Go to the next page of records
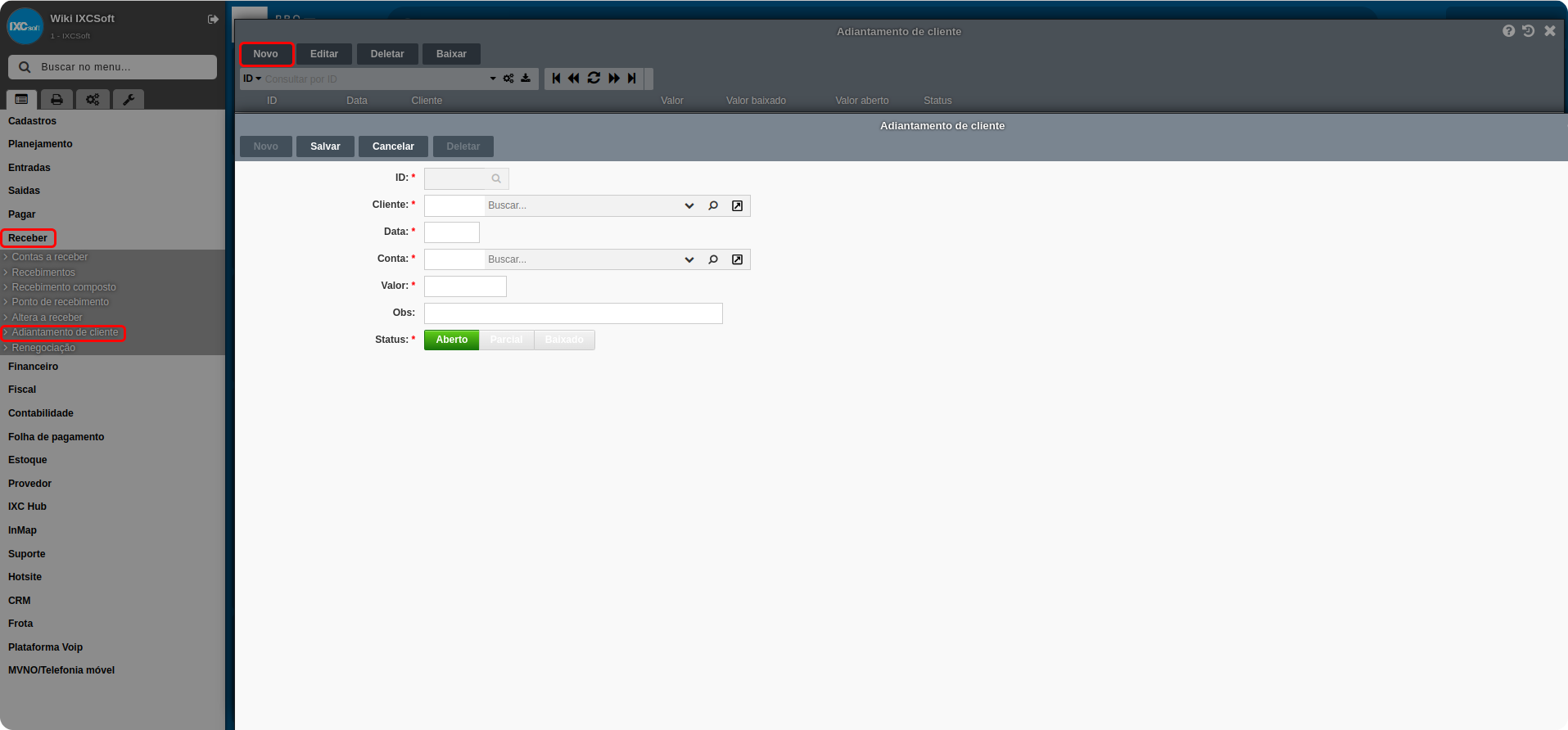This screenshot has width=1568, height=730. pos(614,79)
